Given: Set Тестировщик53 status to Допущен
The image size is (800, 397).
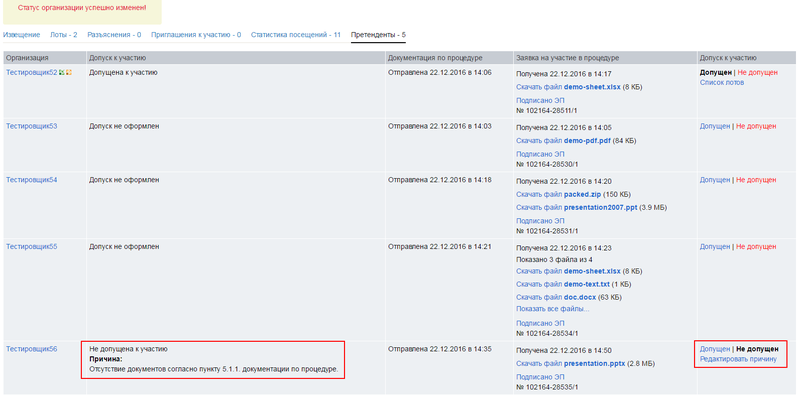Looking at the screenshot, I should 715,126.
